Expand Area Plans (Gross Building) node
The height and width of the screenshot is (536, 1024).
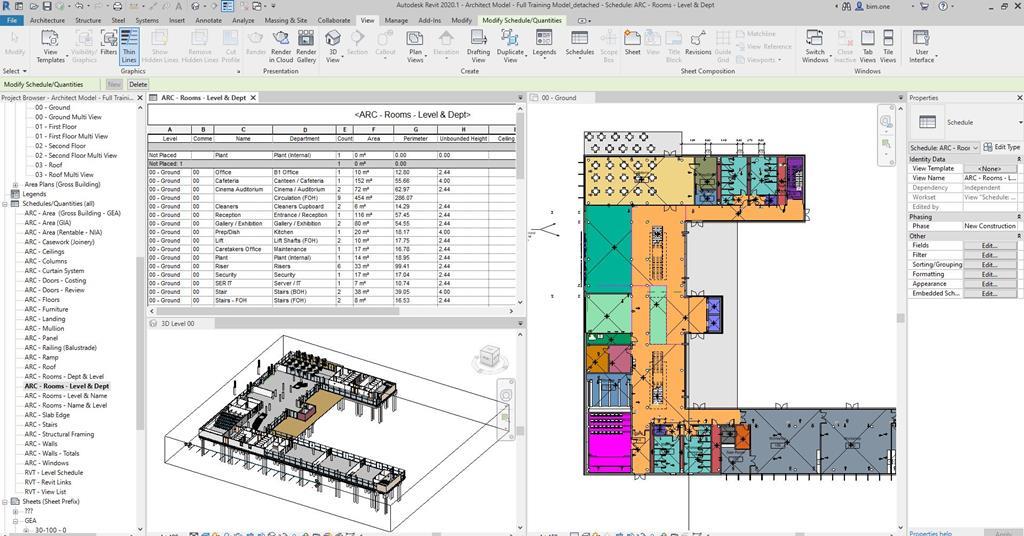(x=15, y=184)
